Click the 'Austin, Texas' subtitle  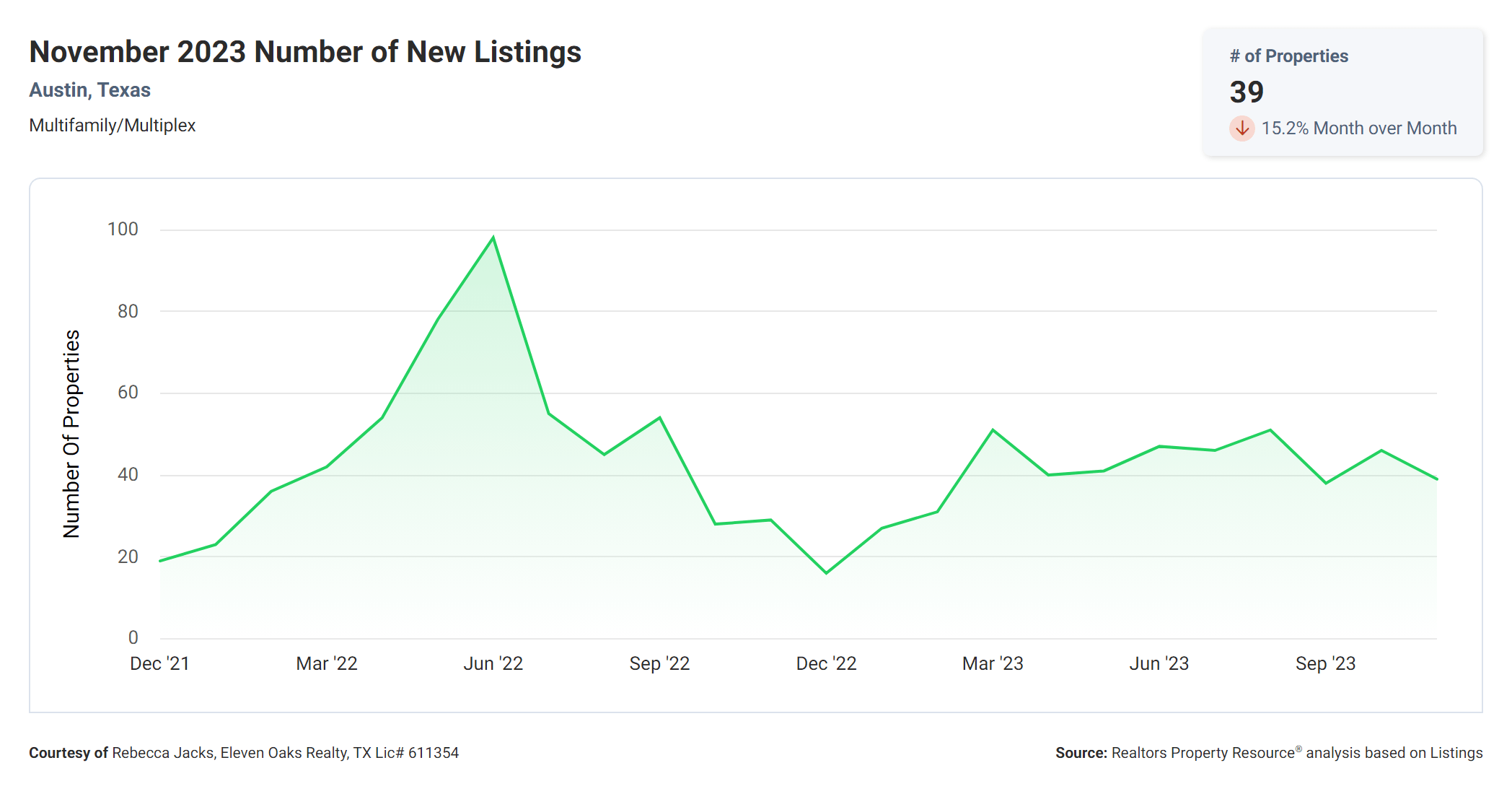[x=90, y=90]
